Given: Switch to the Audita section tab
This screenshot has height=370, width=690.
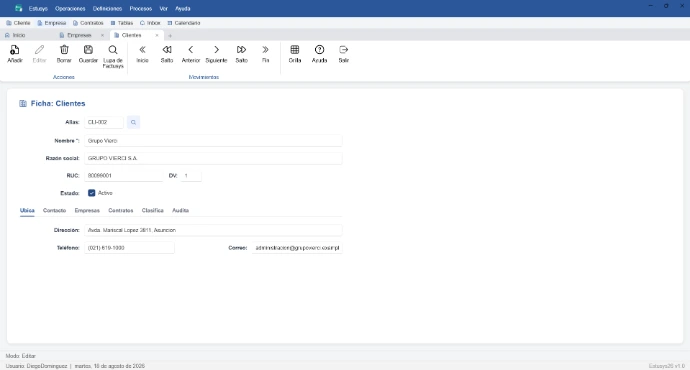Looking at the screenshot, I should coord(180,211).
